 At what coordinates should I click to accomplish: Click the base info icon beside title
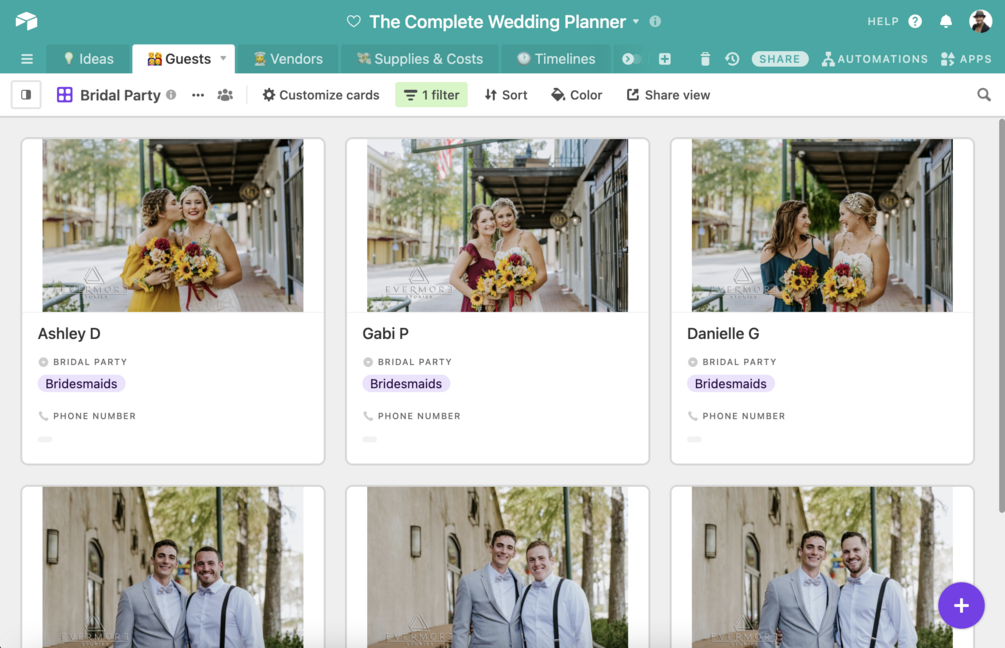coord(655,21)
